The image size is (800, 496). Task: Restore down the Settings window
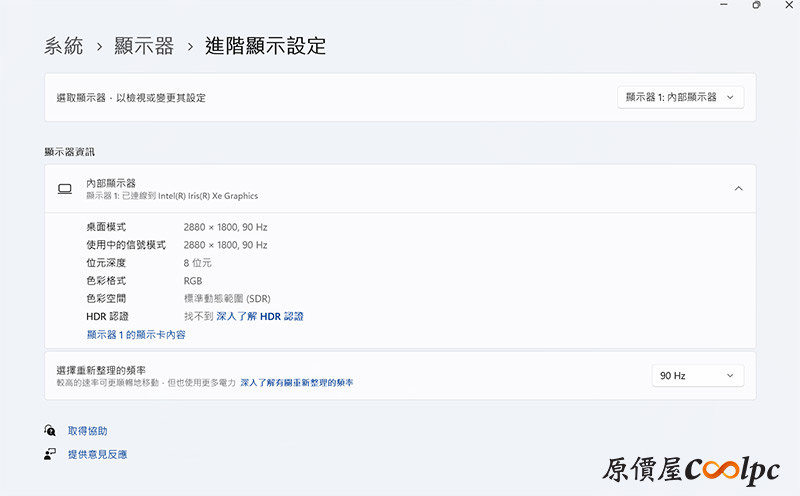(756, 5)
